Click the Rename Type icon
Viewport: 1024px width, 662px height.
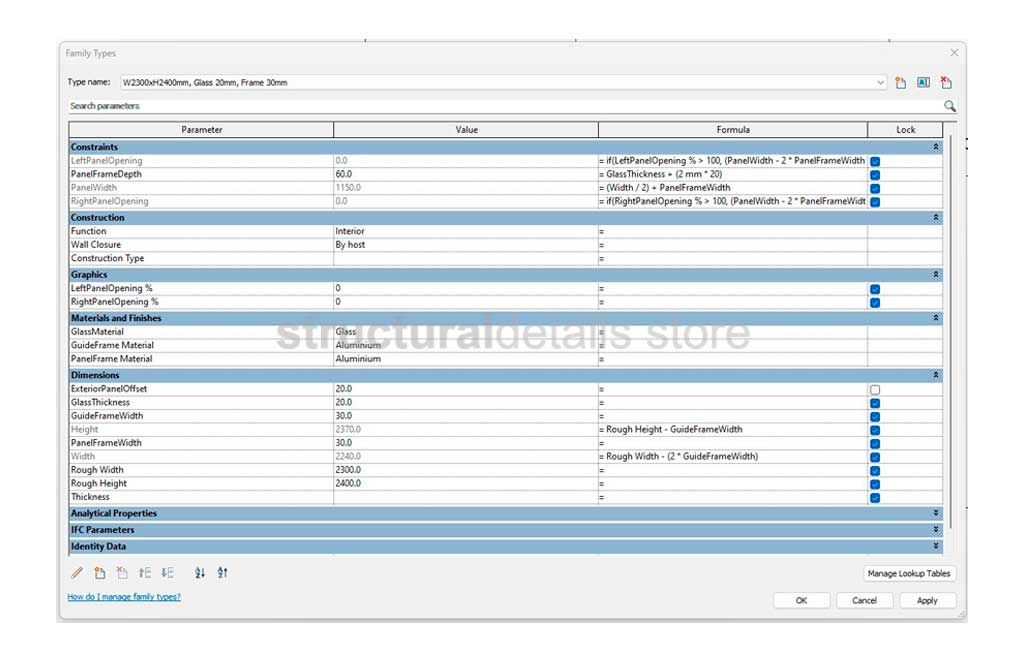pos(923,83)
